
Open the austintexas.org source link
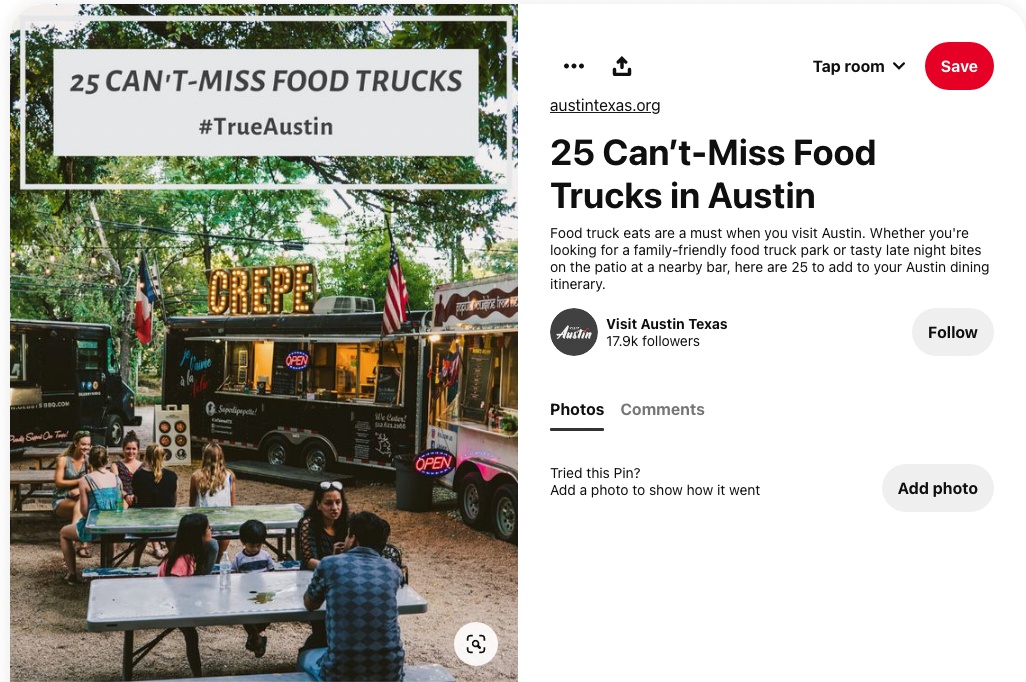605,105
